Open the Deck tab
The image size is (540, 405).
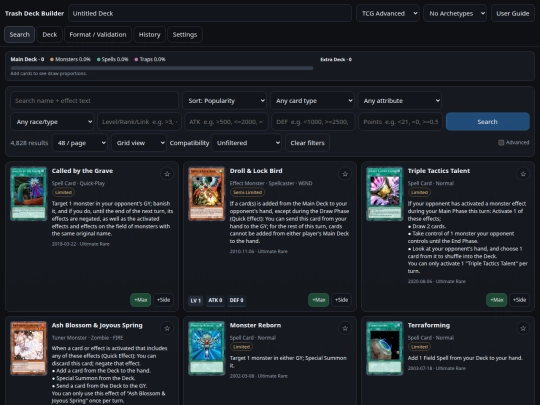click(x=50, y=34)
